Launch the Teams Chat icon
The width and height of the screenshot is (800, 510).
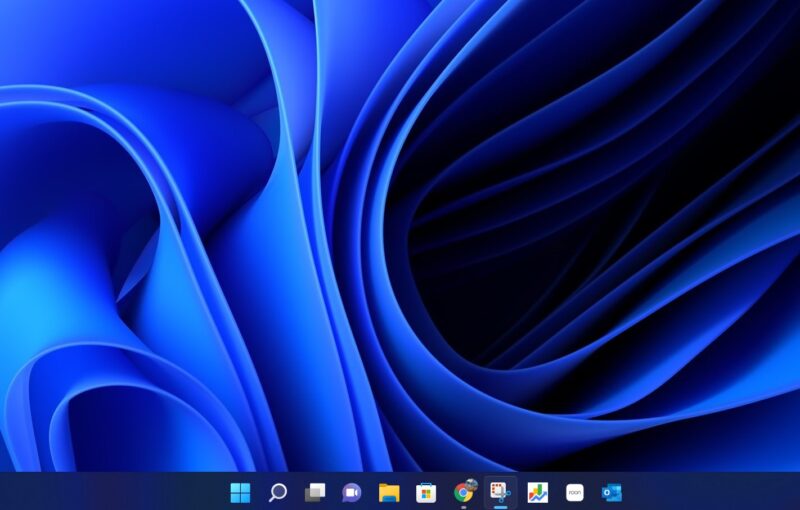coord(352,492)
